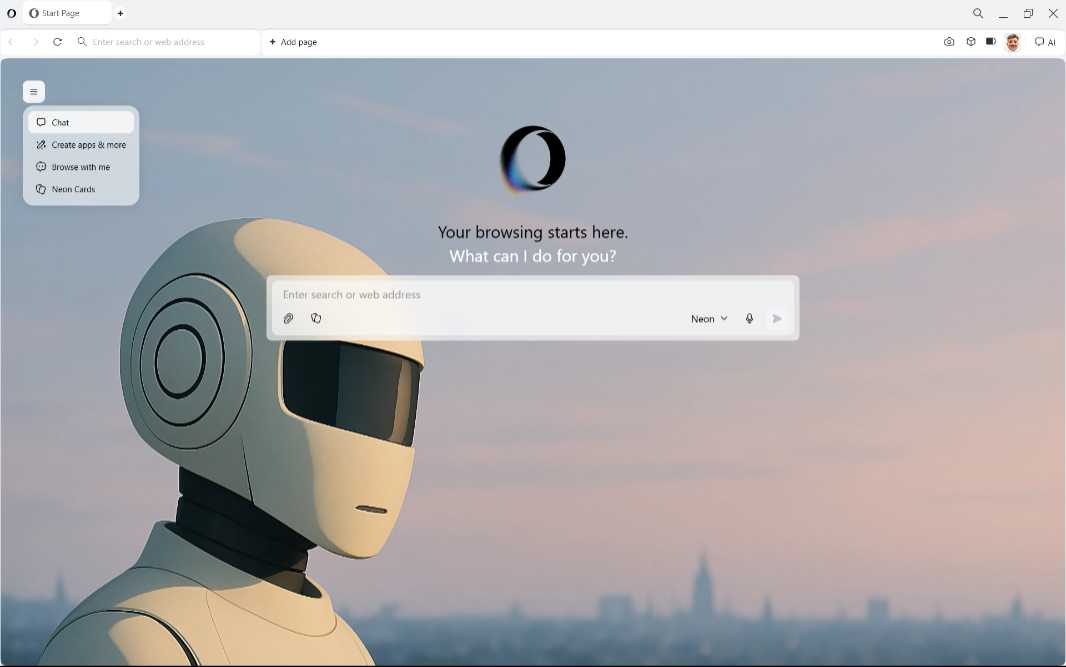Select Browse with me option
This screenshot has height=667, width=1066.
pos(81,167)
